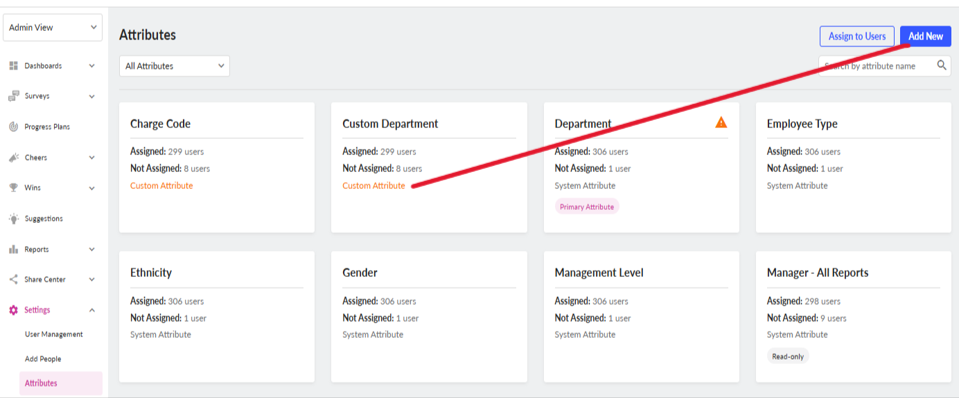The width and height of the screenshot is (959, 398).
Task: Click the Wins trophy icon
Action: [13, 188]
